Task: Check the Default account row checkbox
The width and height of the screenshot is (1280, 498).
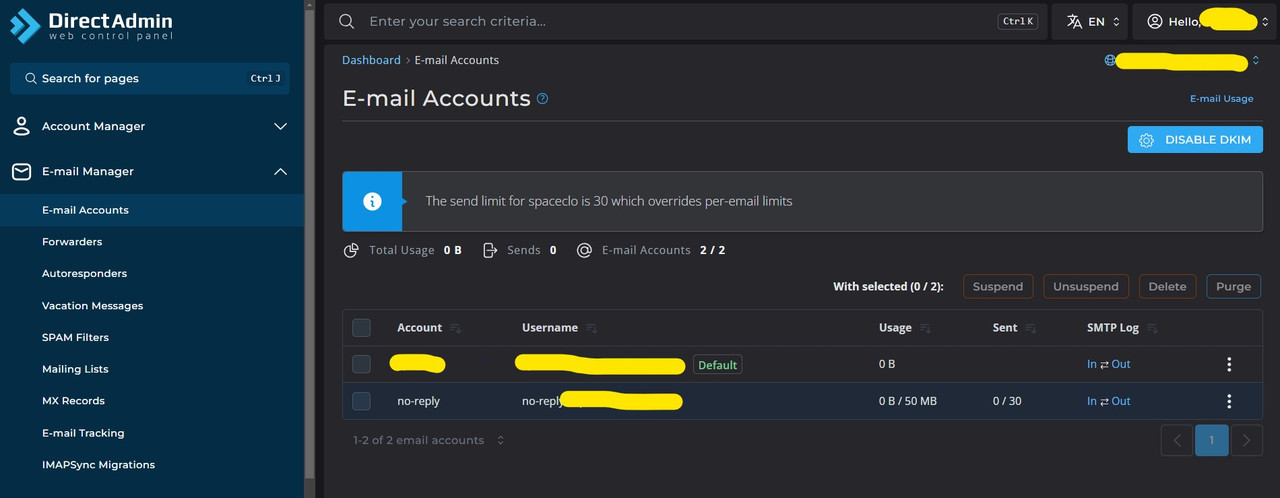Action: (x=361, y=364)
